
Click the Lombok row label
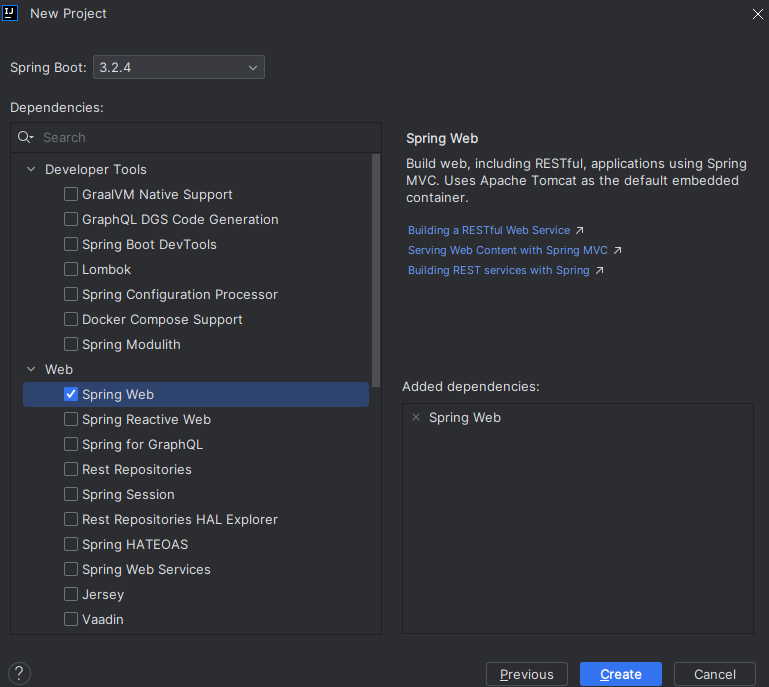tap(106, 269)
